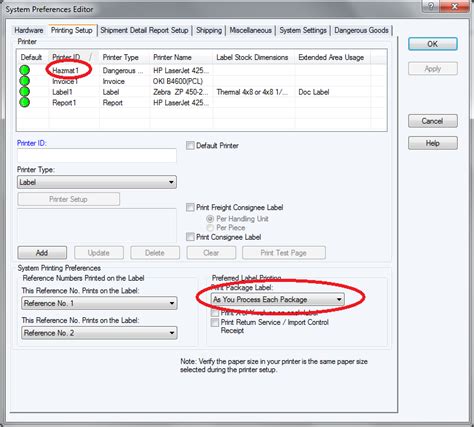Click the Extended Area Usage column header
474x427 pixels.
(x=332, y=57)
